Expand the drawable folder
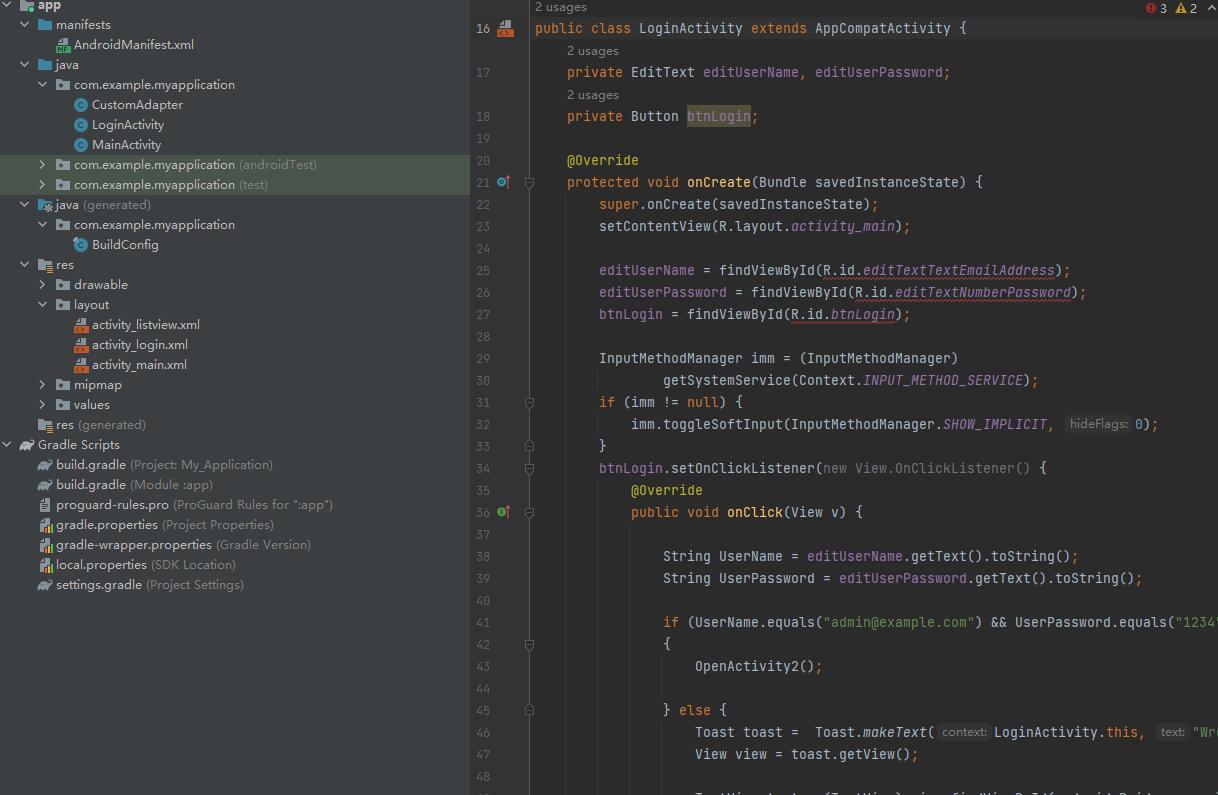Image resolution: width=1218 pixels, height=795 pixels. 42,285
